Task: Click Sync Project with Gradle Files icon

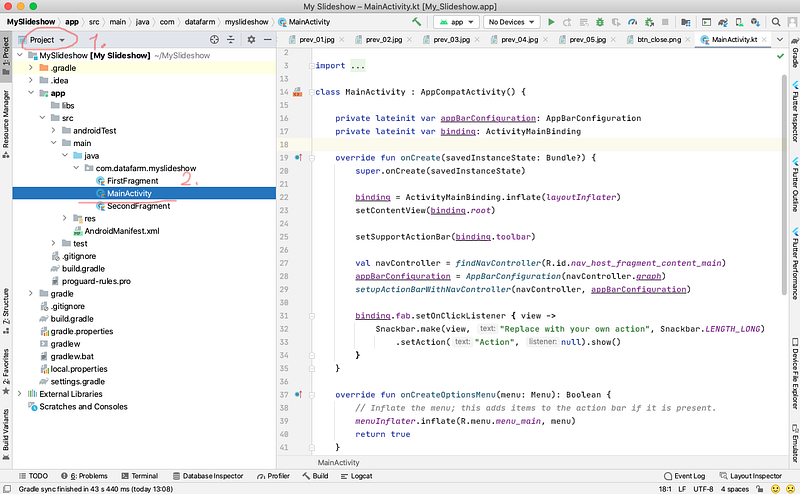Action: click(x=722, y=22)
